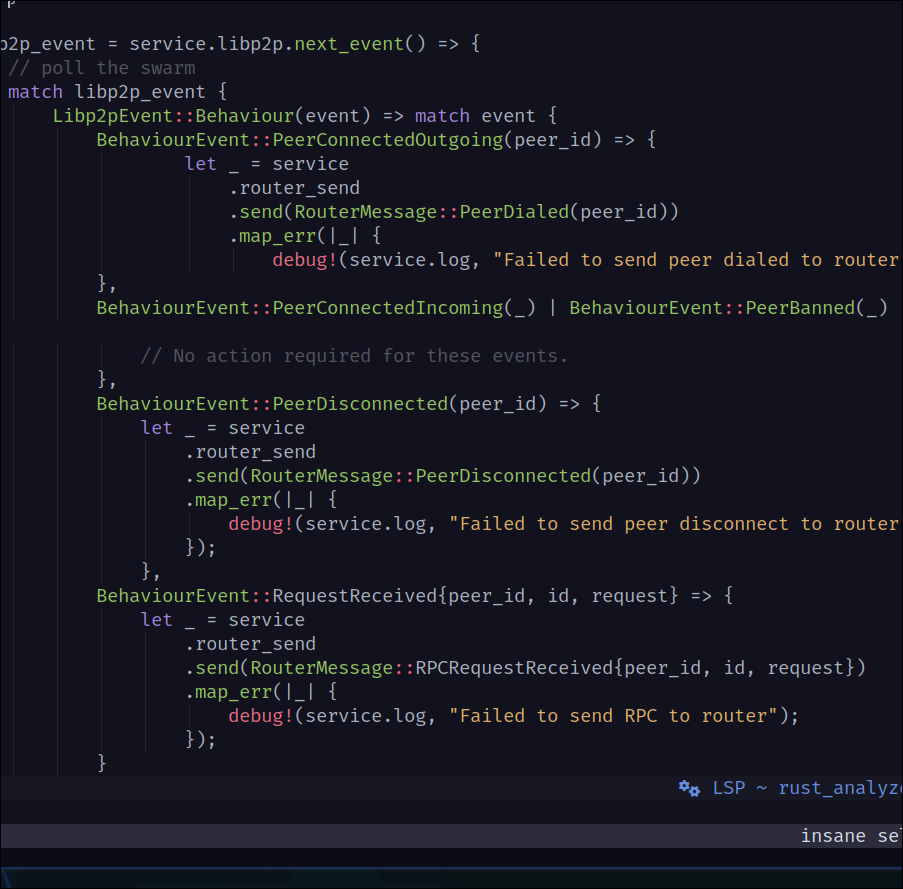Click "BehaviourEvent::PeerConnectedIncoming(_)" pattern
Screen dimensions: 903x889
click(316, 308)
